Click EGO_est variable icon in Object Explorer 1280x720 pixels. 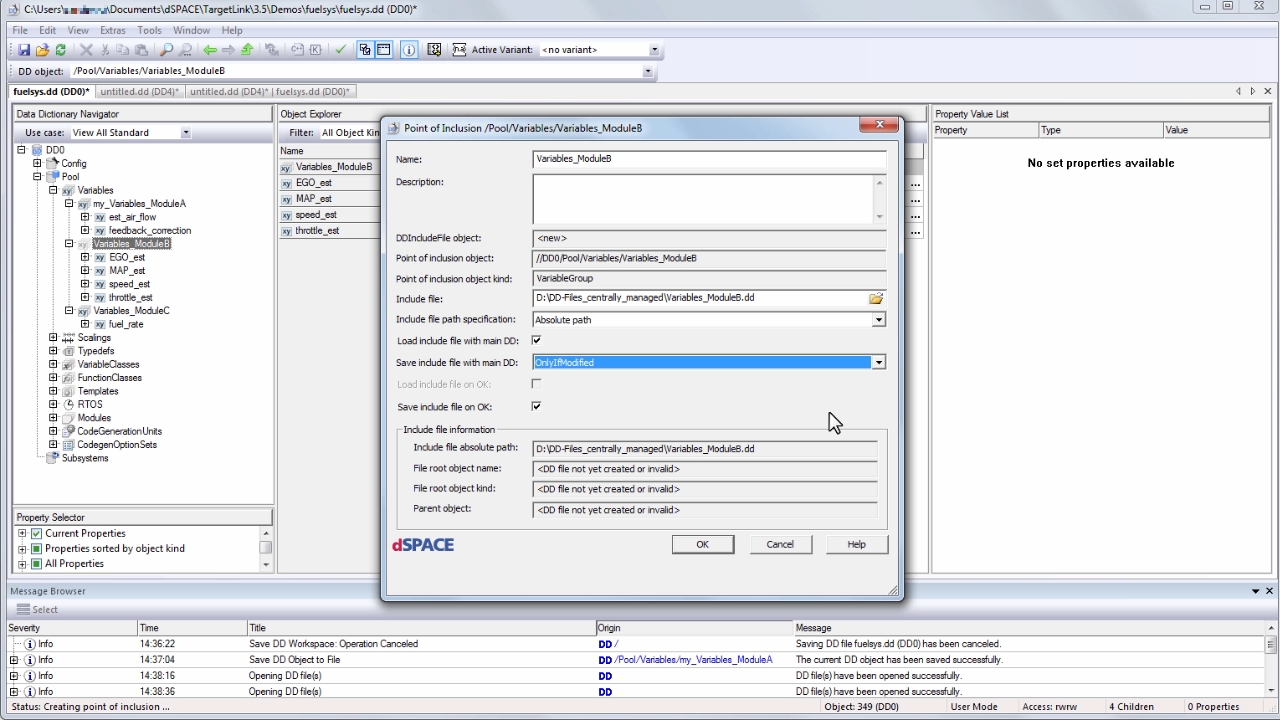click(x=286, y=183)
